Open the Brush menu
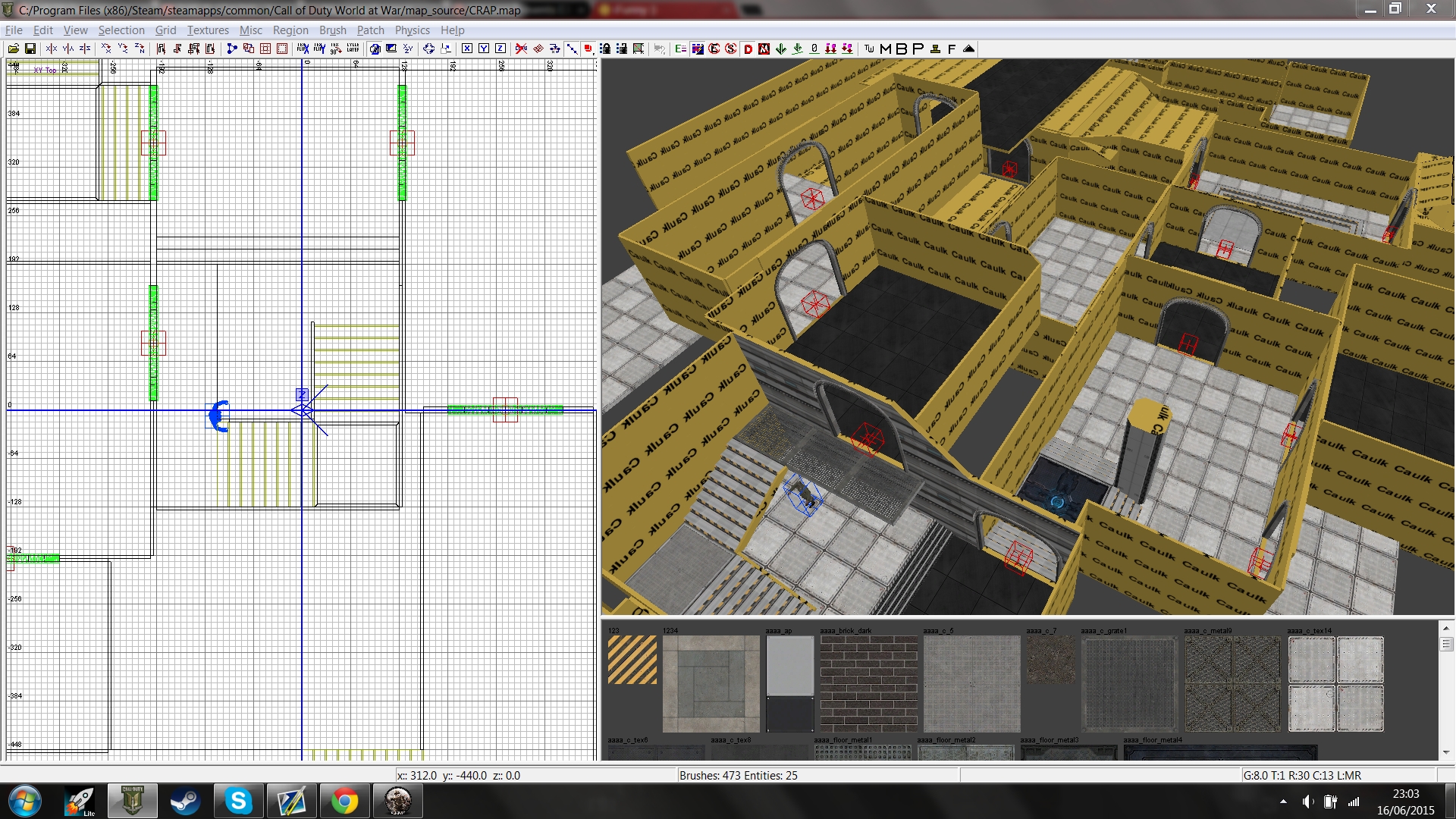The image size is (1456, 819). click(332, 30)
